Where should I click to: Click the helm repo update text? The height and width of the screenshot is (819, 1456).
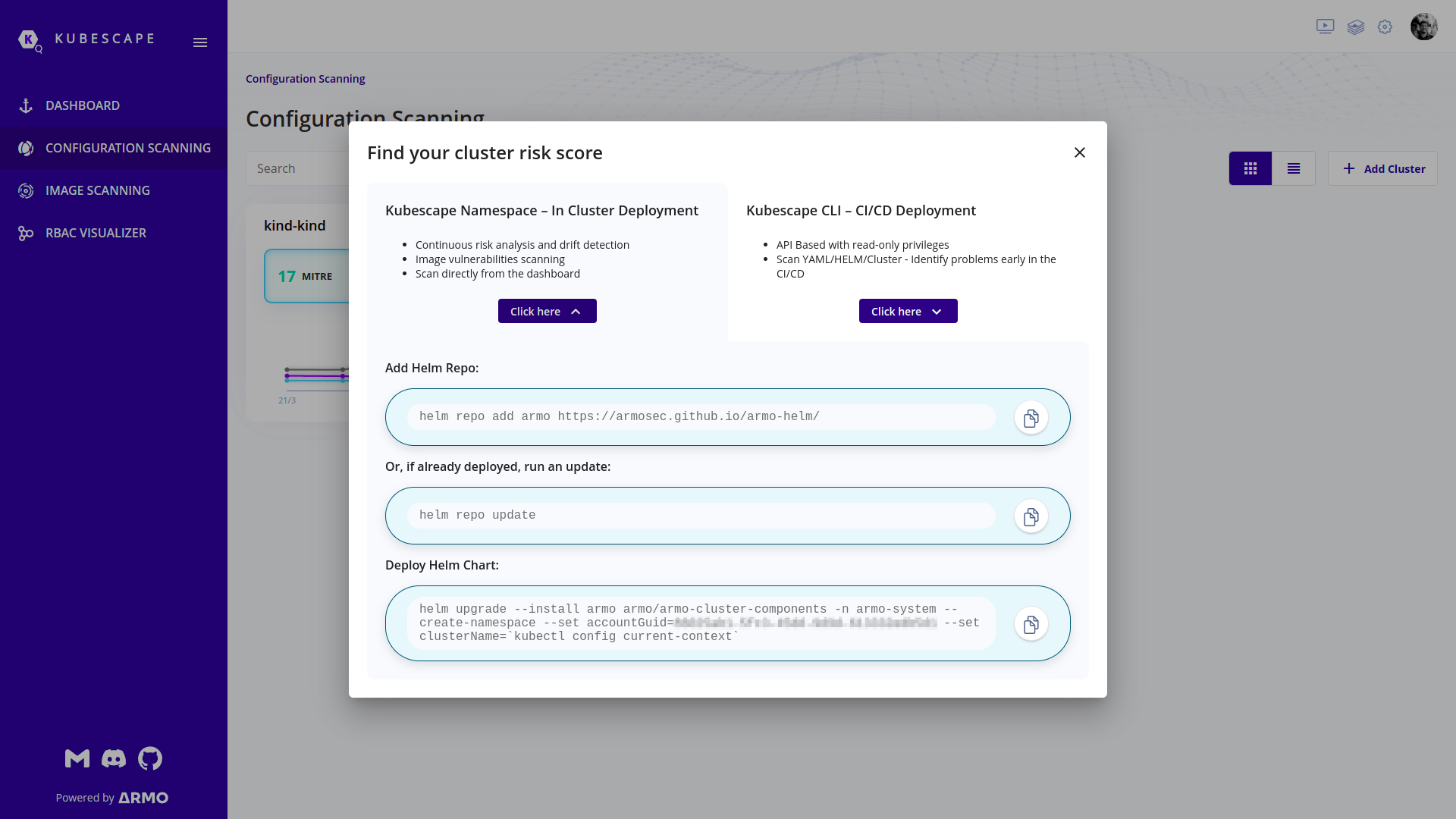pyautogui.click(x=477, y=515)
